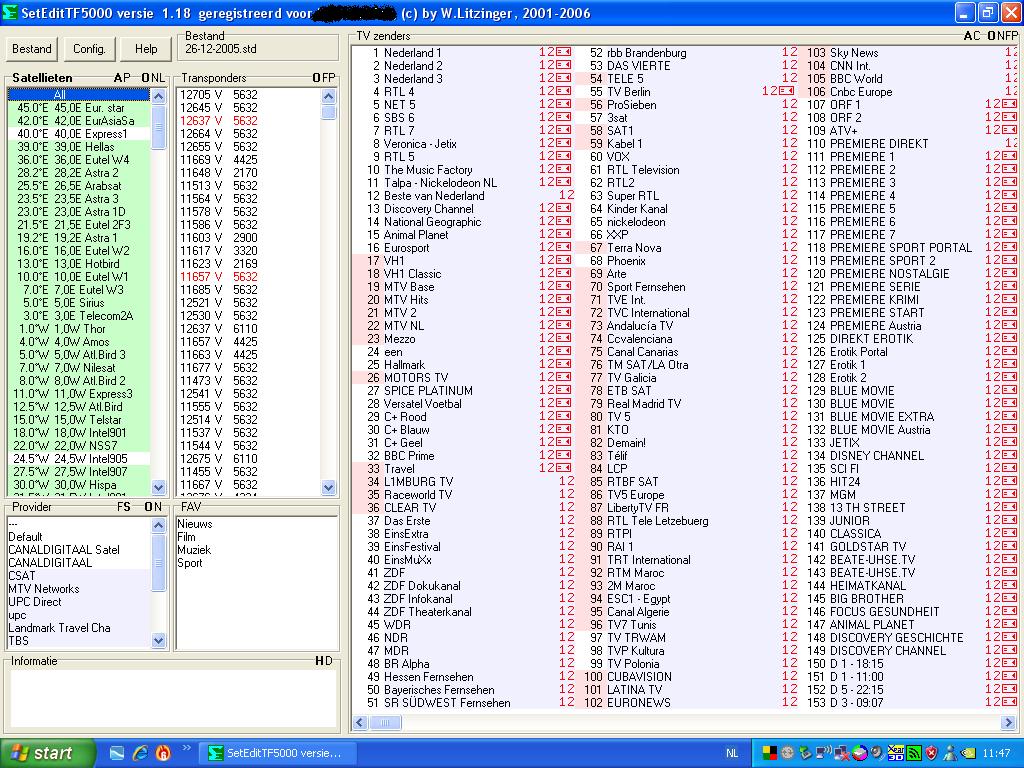
Task: Expand hidden quick launch items chevron
Action: pyautogui.click(x=186, y=748)
